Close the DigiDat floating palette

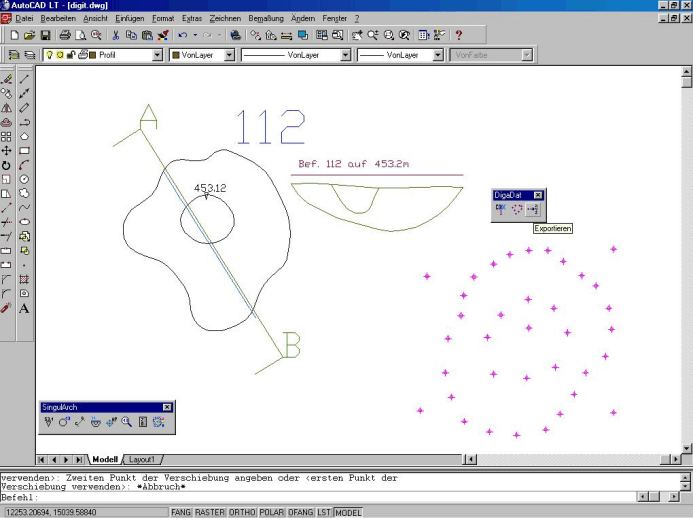538,195
